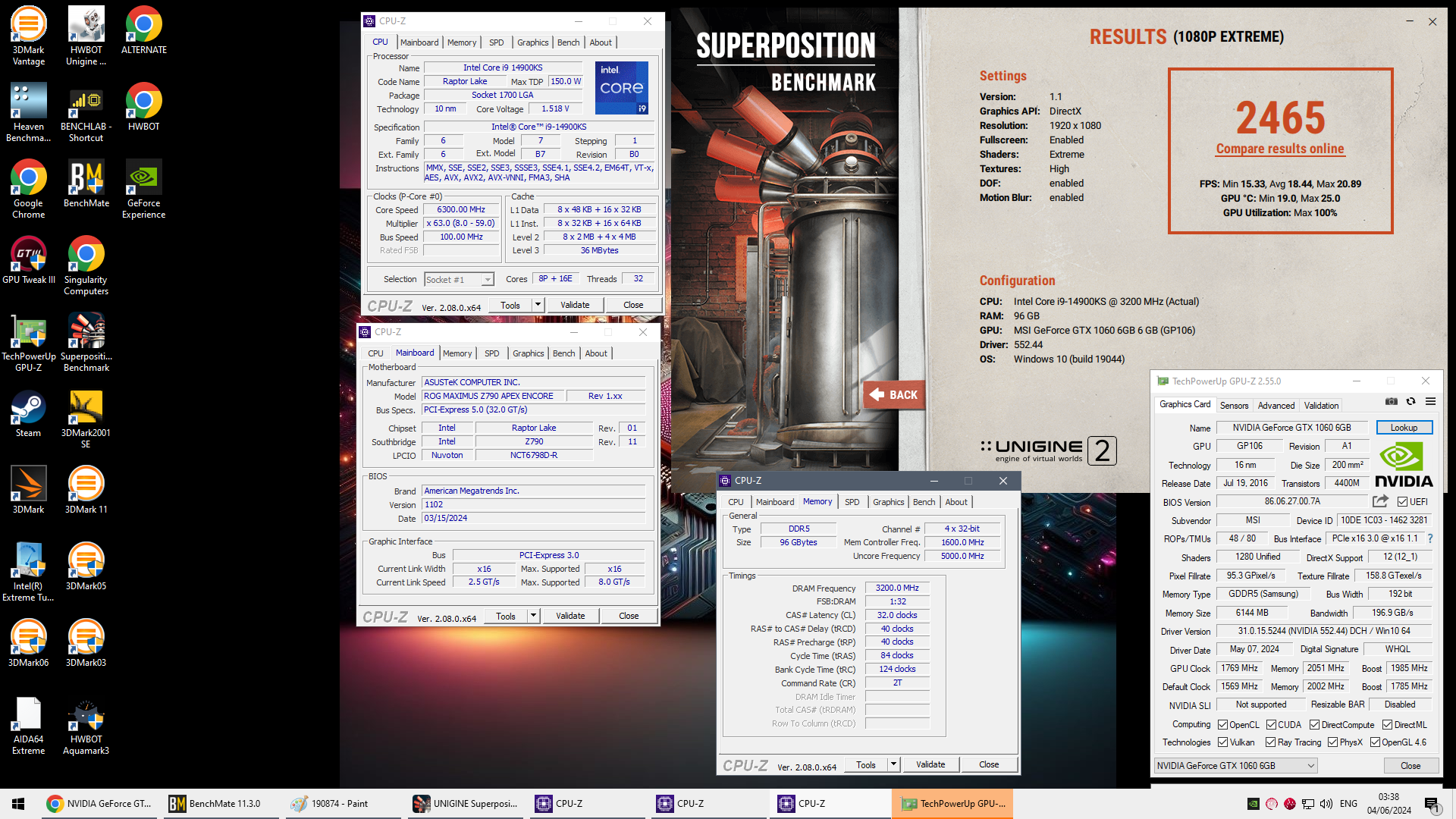
Task: Click the NVIDIA logo in GPU-Z
Action: tap(1403, 466)
